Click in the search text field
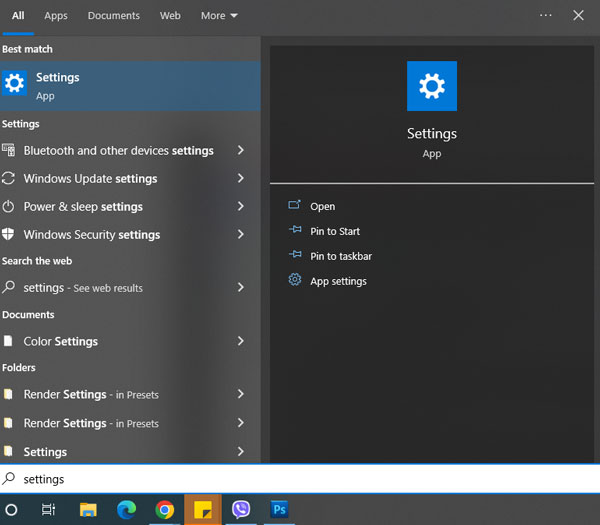 [300, 479]
